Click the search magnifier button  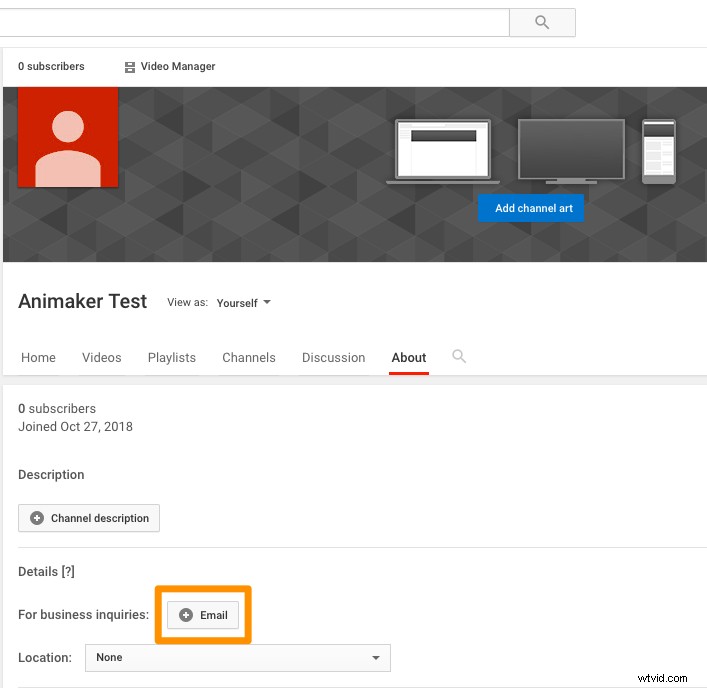coord(542,22)
